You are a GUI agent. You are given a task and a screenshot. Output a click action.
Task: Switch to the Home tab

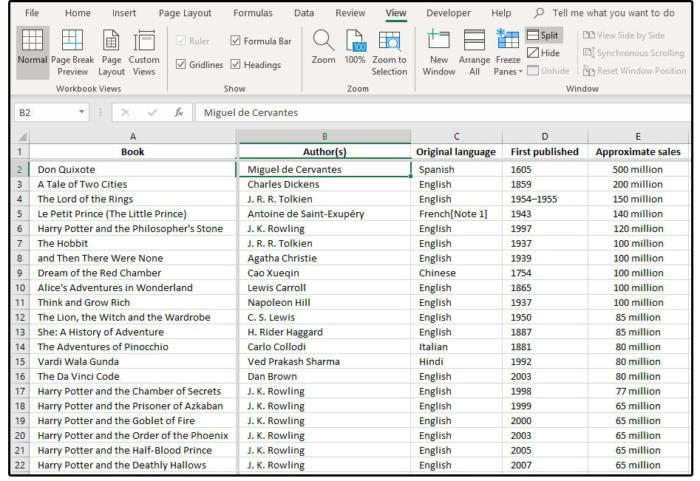[x=78, y=13]
